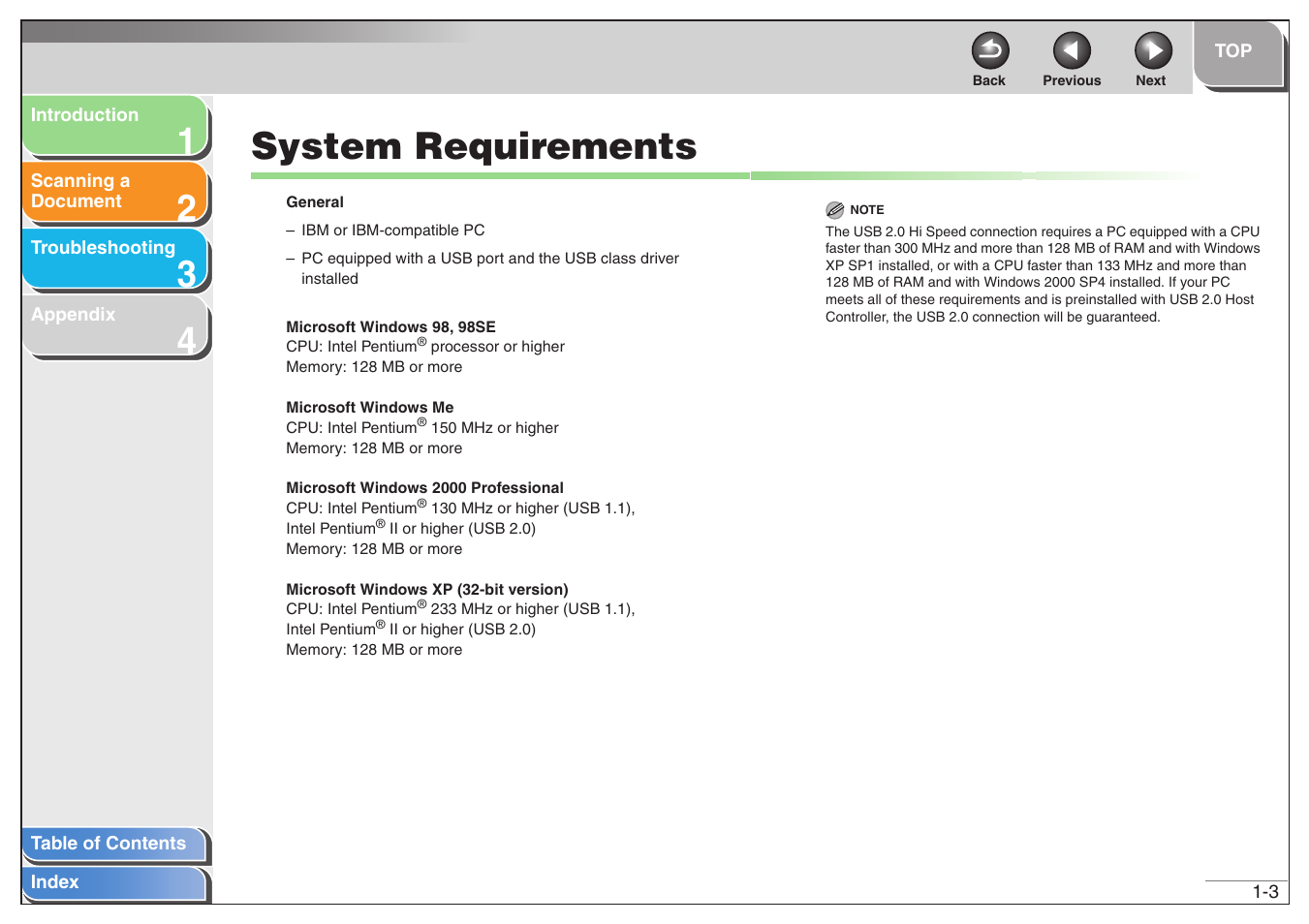Advance with the Next page icon

coord(1153,50)
